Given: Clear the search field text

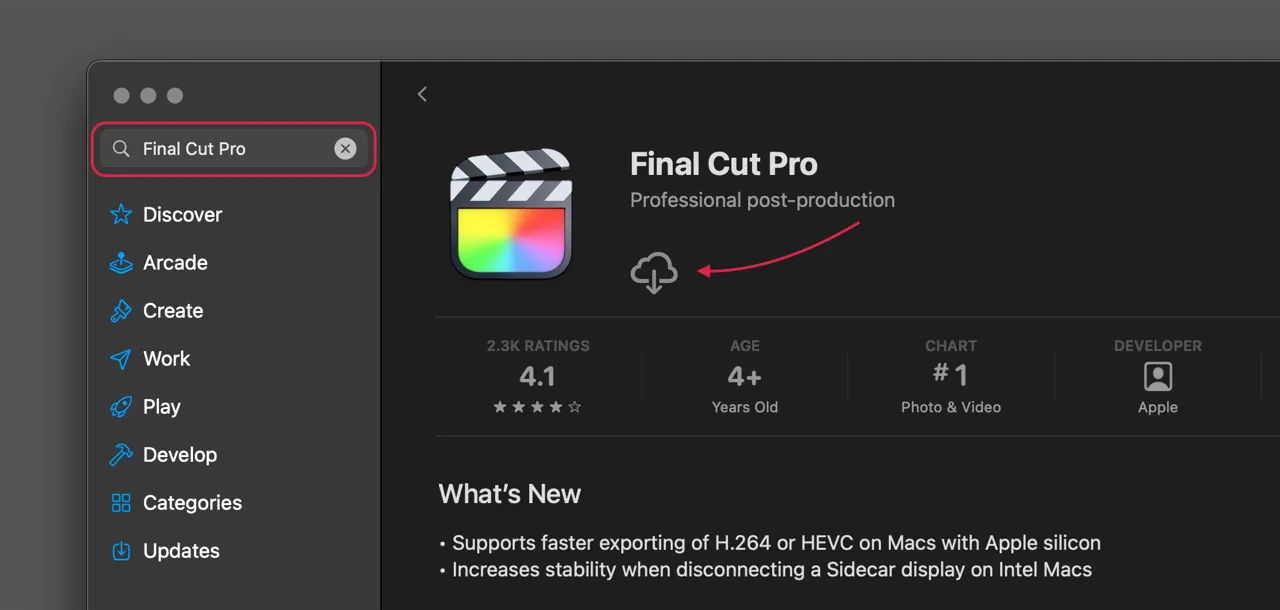Looking at the screenshot, I should pyautogui.click(x=345, y=148).
